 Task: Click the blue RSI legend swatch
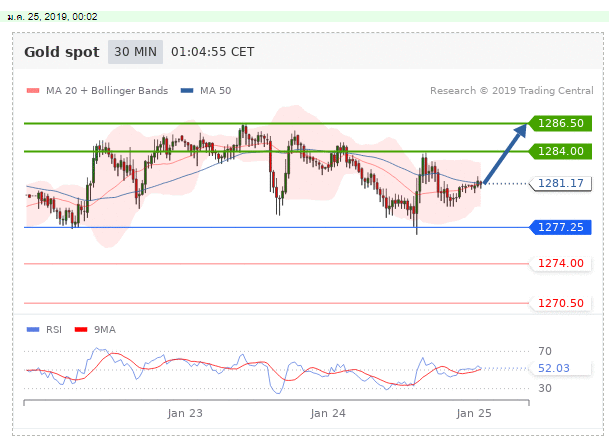pos(33,329)
